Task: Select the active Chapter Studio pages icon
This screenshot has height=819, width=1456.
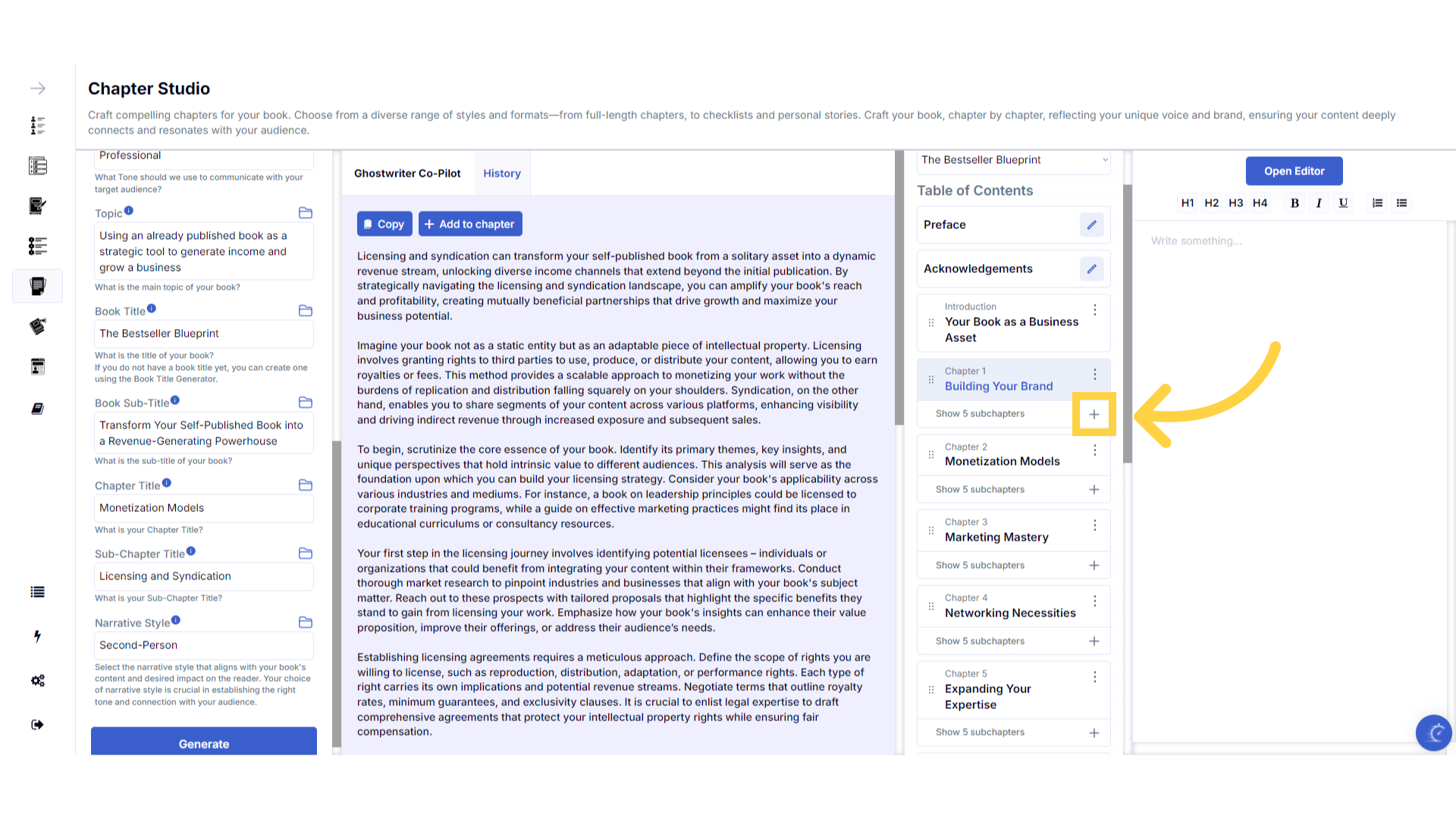Action: 38,286
